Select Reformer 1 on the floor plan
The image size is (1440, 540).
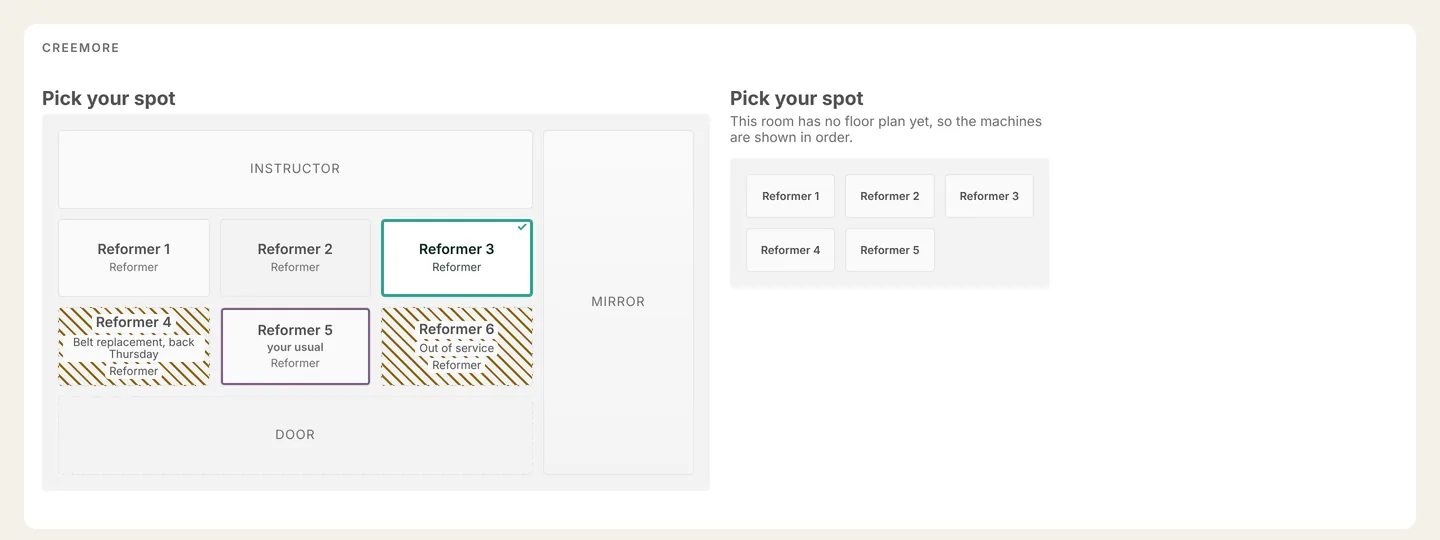pyautogui.click(x=134, y=258)
